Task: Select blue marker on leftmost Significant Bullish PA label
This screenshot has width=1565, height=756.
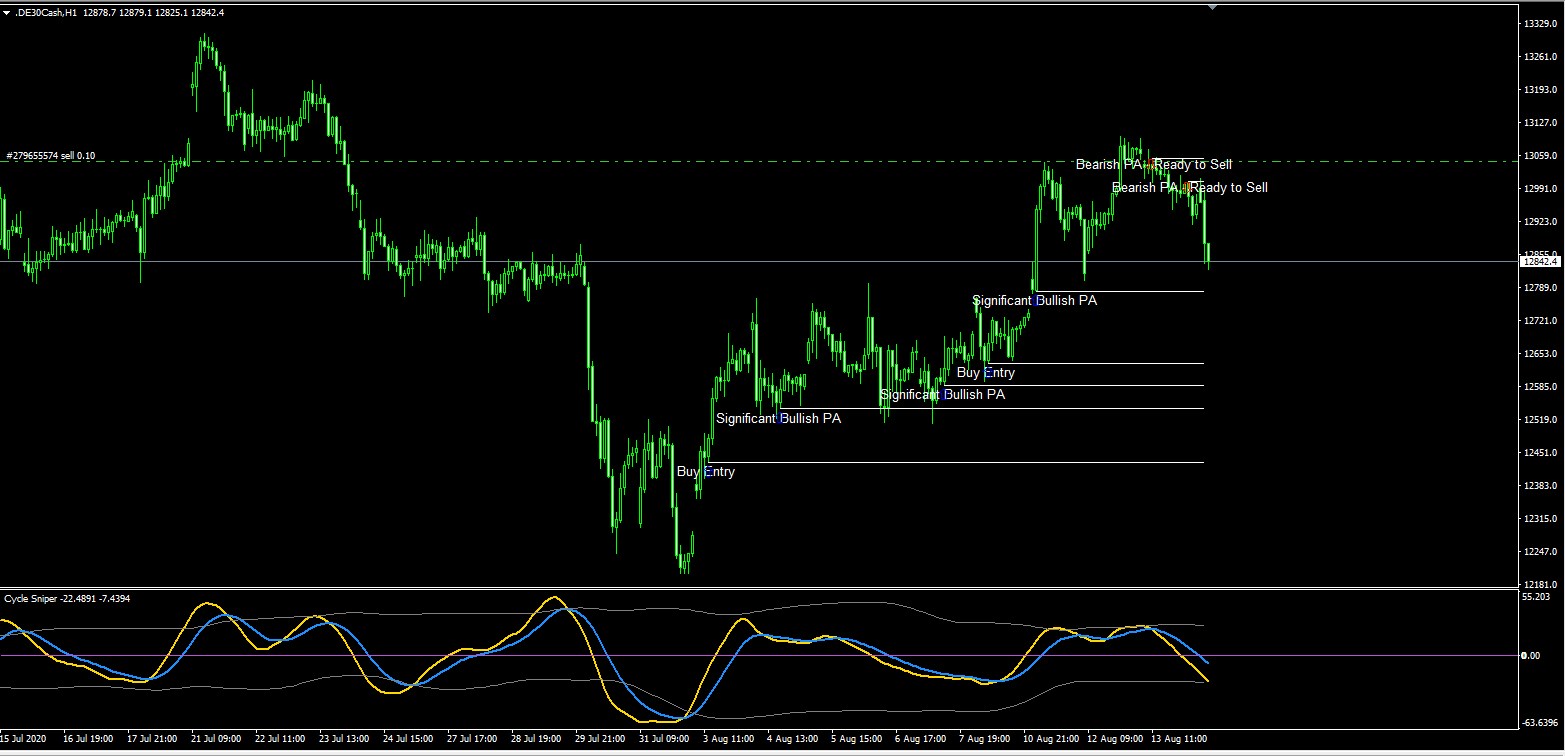Action: (x=781, y=418)
